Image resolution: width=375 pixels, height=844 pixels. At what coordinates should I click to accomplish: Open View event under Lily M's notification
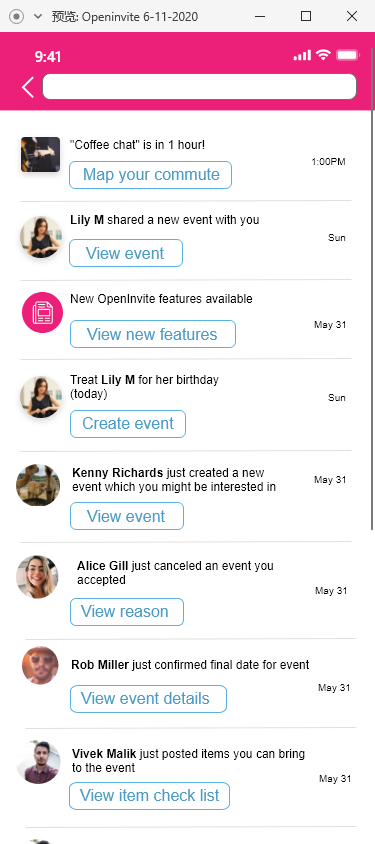click(x=126, y=253)
